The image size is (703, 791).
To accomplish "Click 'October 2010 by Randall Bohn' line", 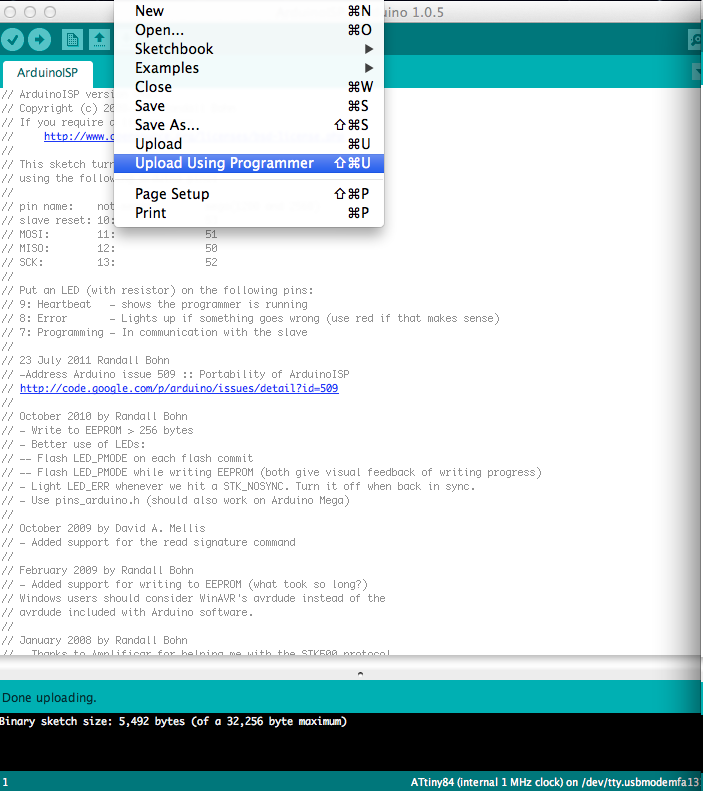I will click(94, 416).
